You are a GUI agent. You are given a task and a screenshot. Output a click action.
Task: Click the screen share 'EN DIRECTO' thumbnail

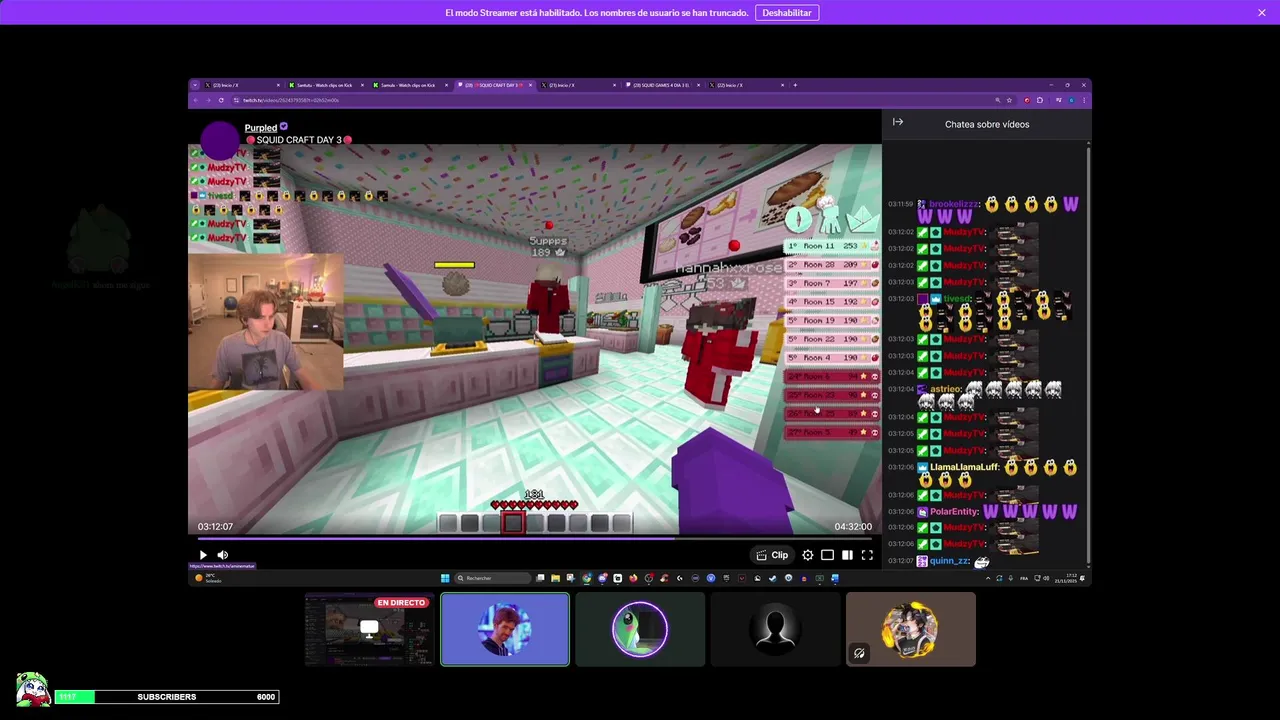[369, 629]
